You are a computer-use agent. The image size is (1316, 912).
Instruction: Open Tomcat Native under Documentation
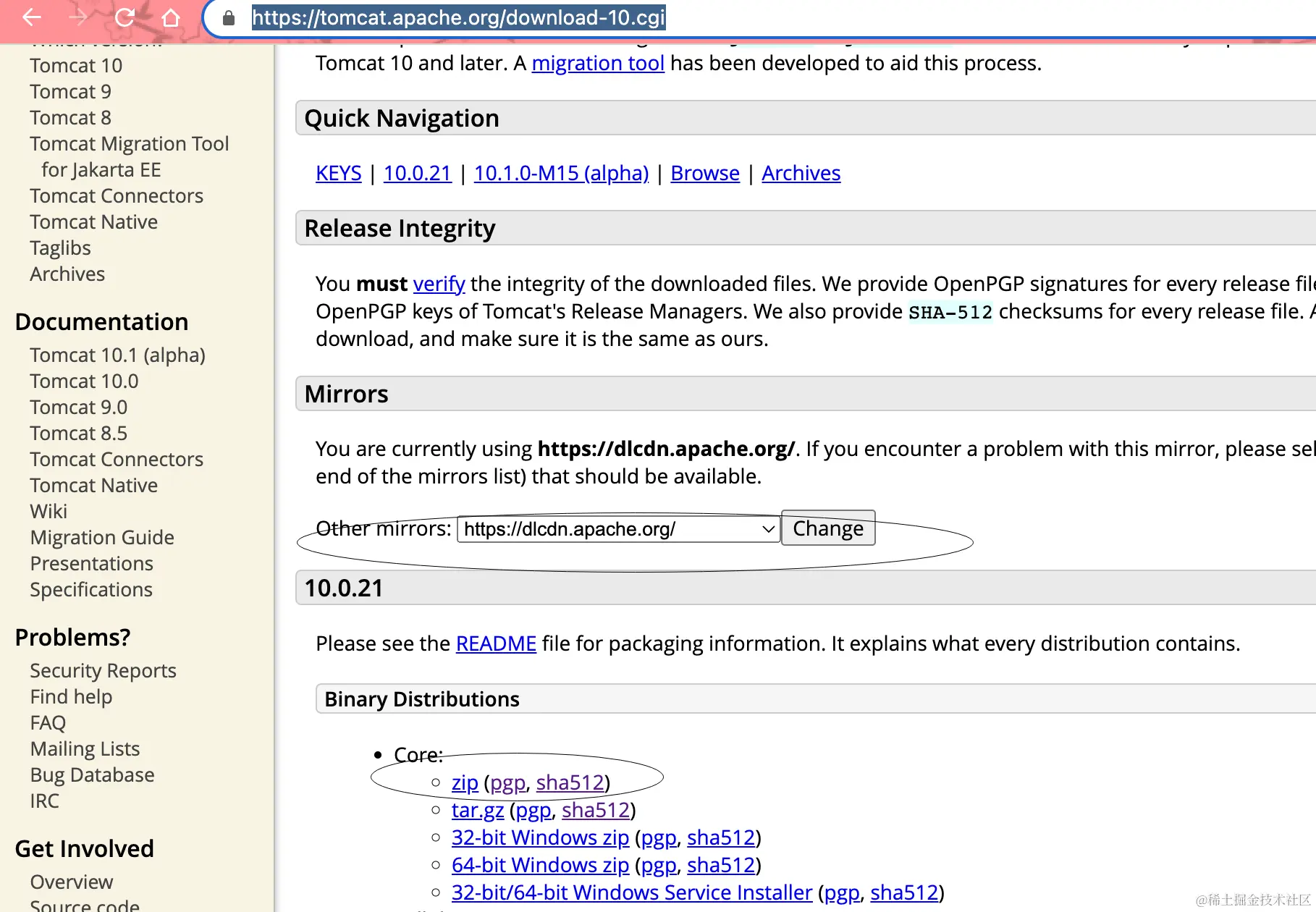(x=94, y=486)
